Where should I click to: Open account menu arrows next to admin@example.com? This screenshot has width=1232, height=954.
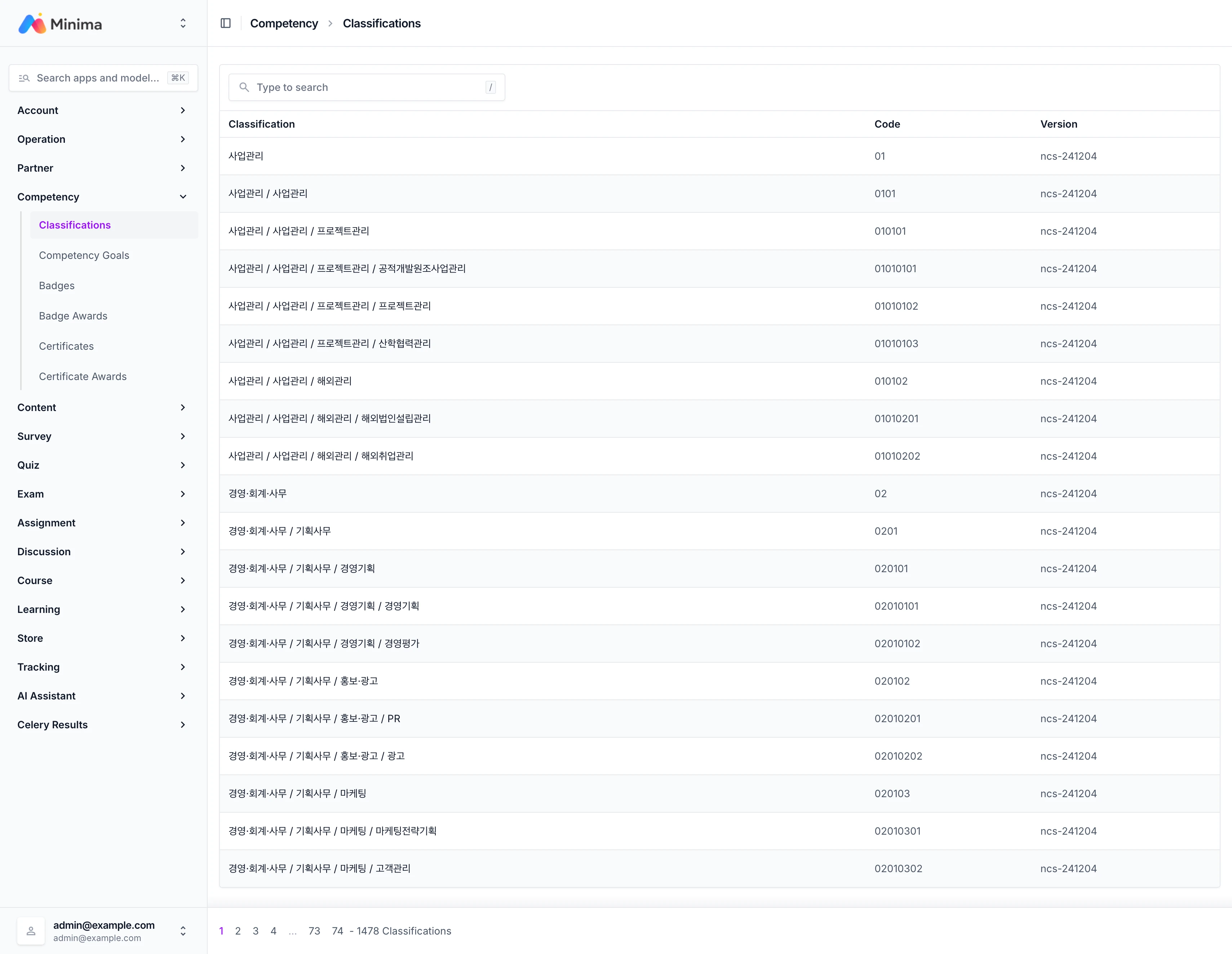(183, 931)
